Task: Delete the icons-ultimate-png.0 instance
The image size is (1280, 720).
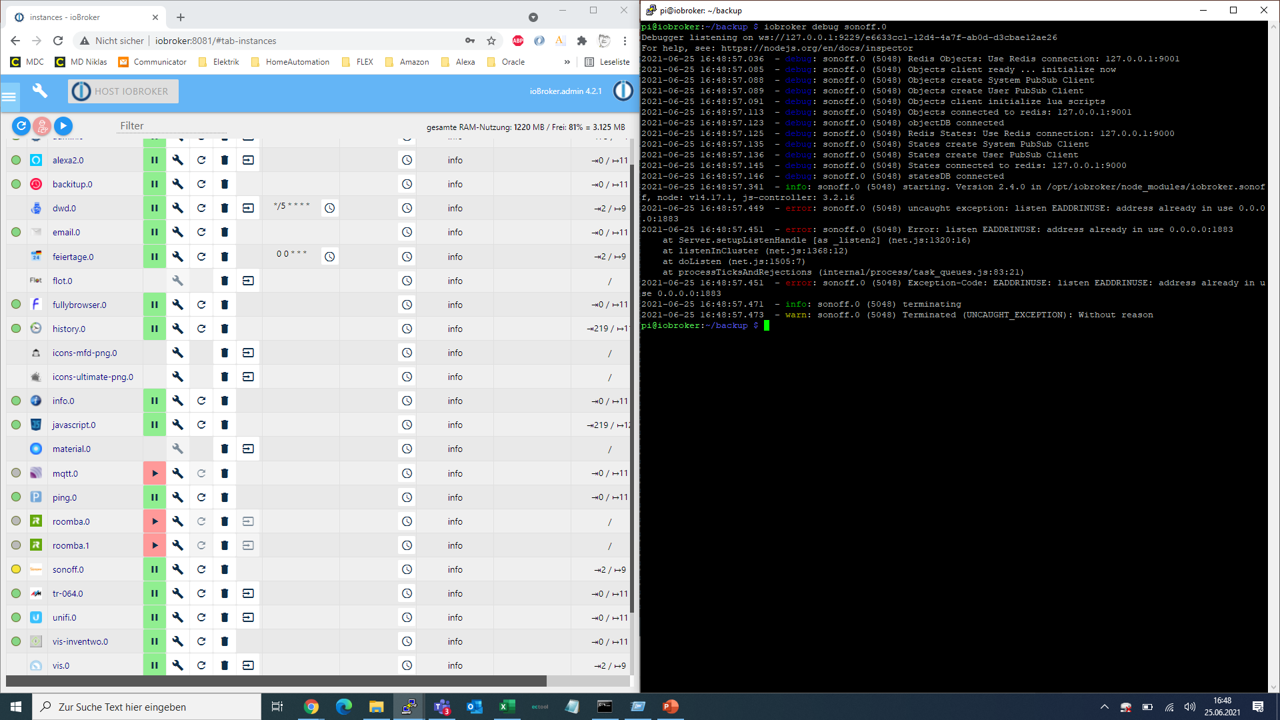Action: (224, 377)
